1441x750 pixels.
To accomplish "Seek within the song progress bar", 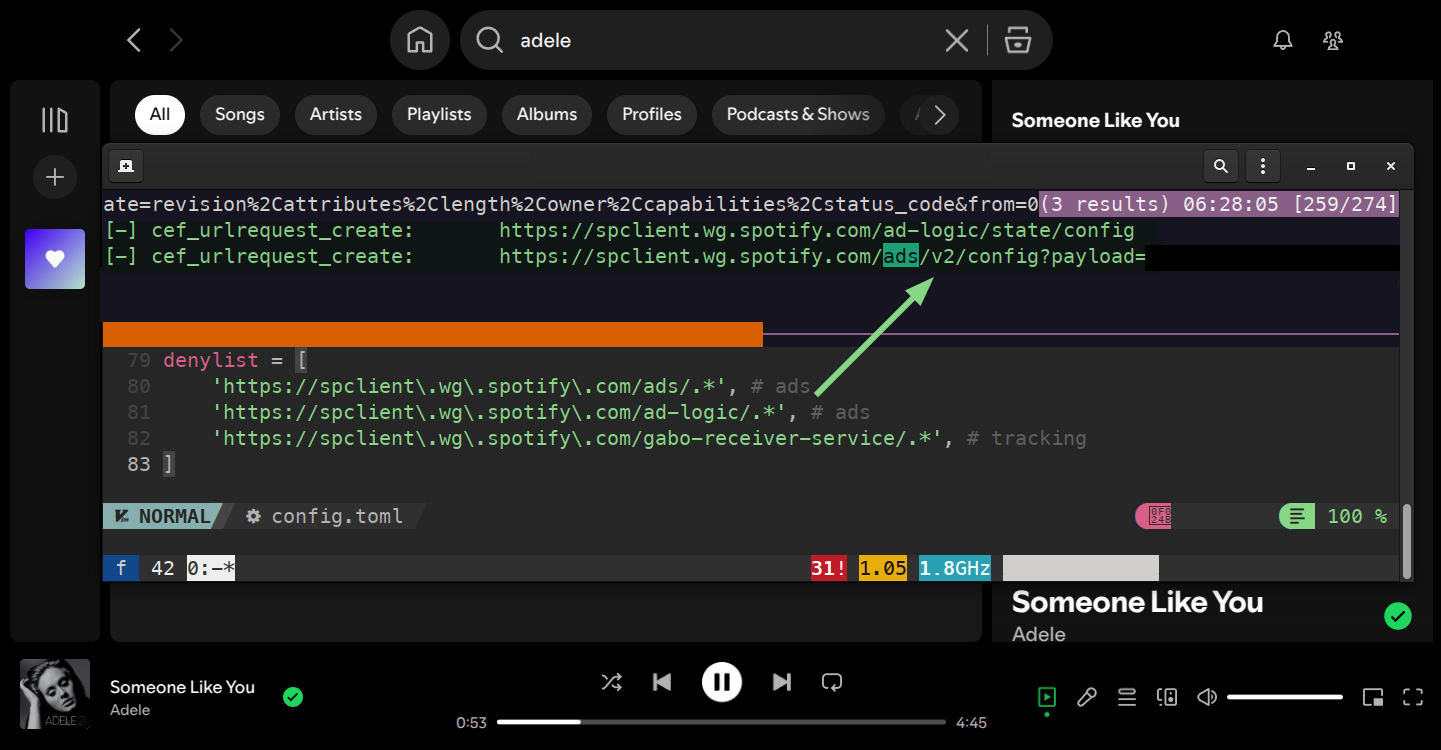I will click(x=721, y=722).
